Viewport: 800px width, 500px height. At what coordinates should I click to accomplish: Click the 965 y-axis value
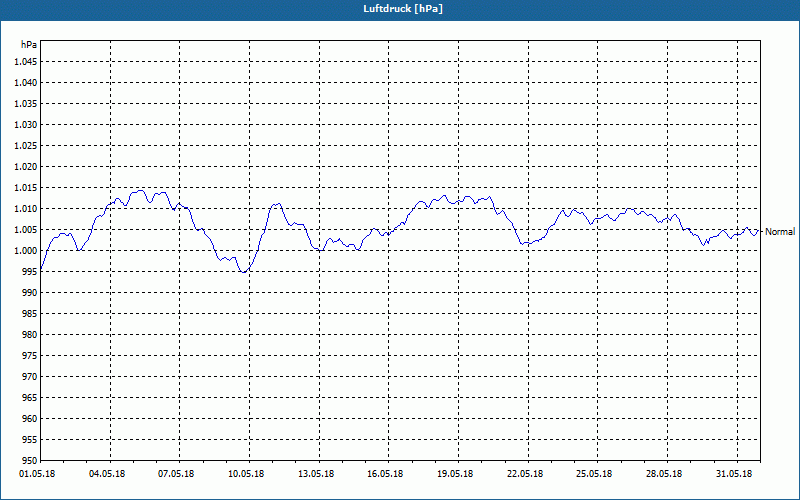[31, 397]
